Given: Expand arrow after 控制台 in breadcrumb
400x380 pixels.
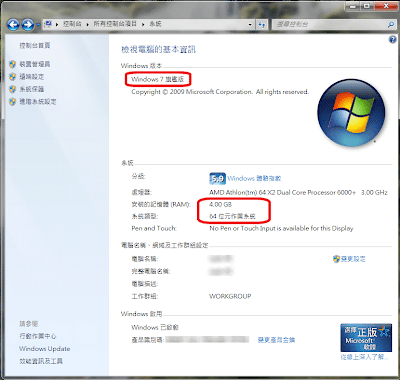Looking at the screenshot, I should pos(88,24).
